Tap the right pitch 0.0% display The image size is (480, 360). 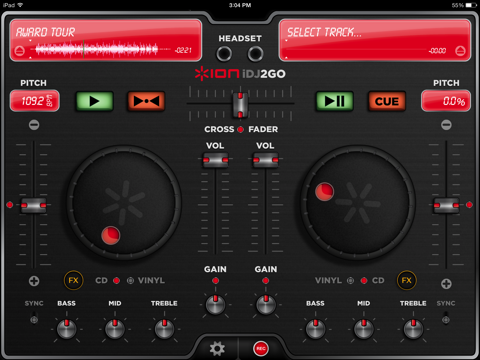[x=446, y=101]
